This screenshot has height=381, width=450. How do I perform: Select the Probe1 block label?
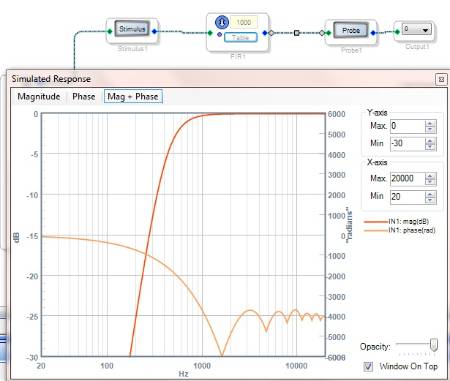[x=351, y=50]
